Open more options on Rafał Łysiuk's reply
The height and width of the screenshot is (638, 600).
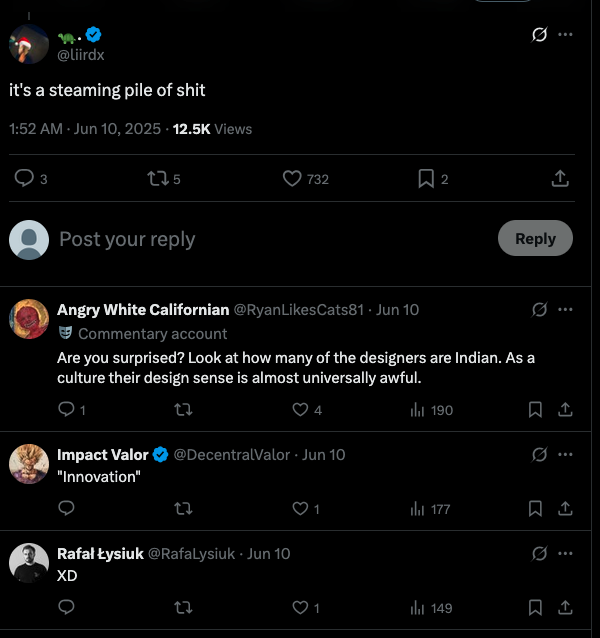click(x=565, y=554)
